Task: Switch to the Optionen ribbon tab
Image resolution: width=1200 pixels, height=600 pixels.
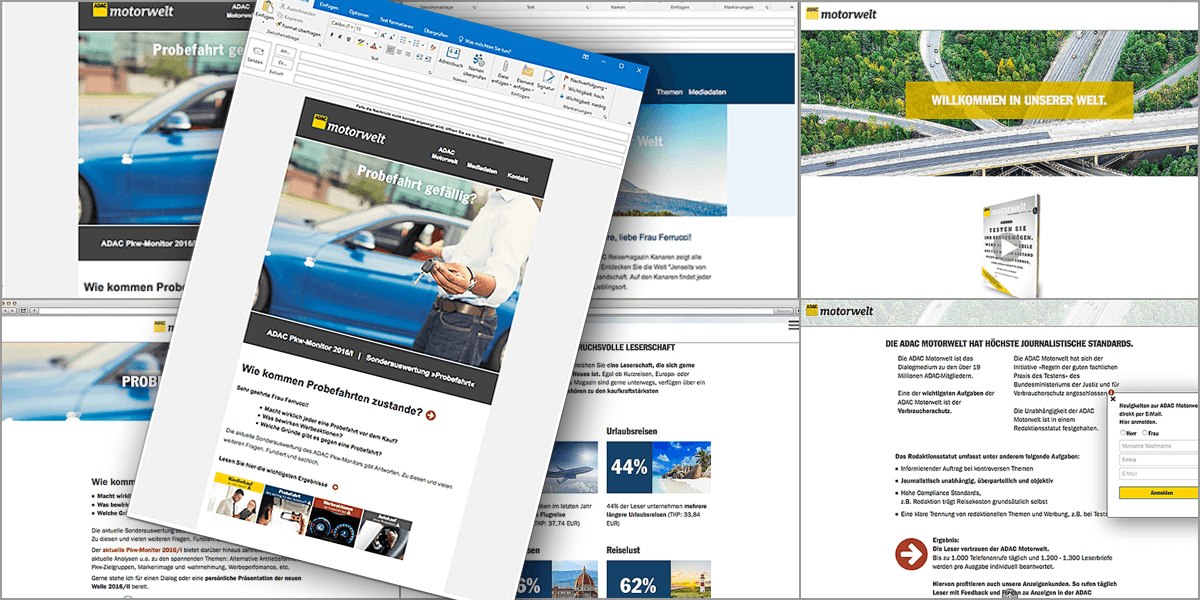Action: click(x=358, y=14)
